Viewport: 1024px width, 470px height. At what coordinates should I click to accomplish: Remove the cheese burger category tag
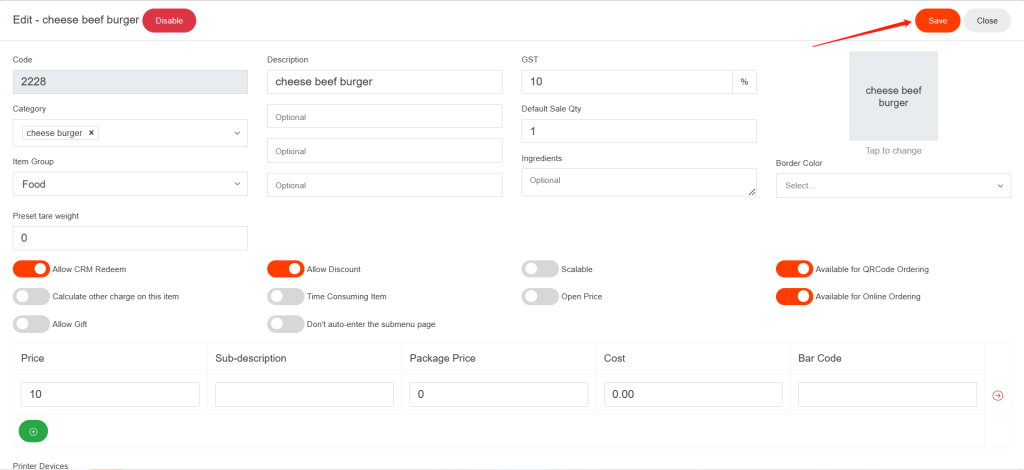[x=92, y=132]
